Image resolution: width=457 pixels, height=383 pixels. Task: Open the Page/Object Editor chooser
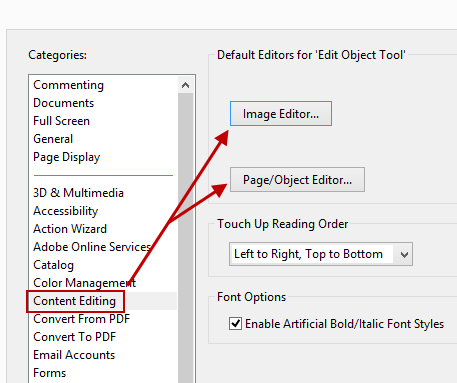click(297, 180)
